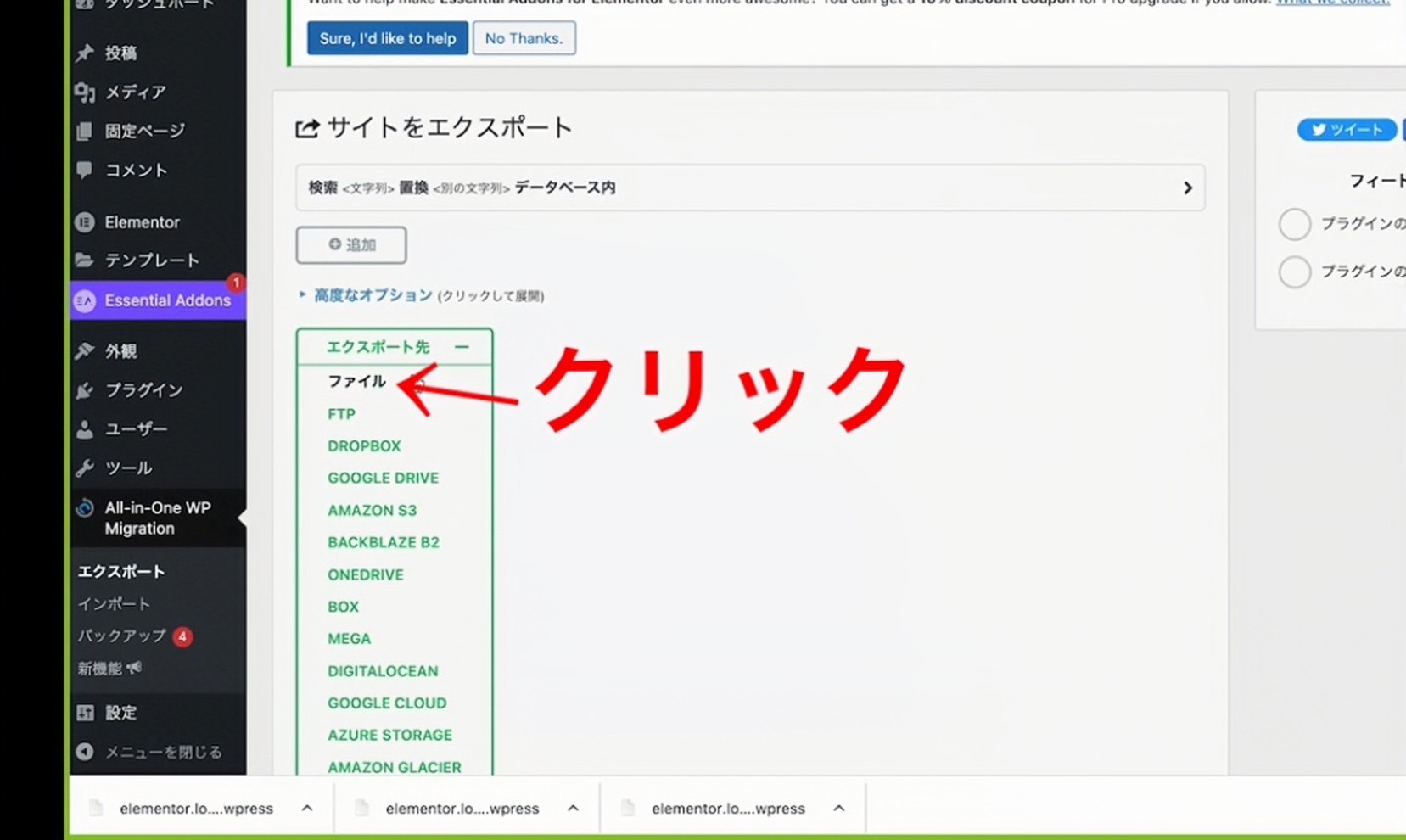Click the pages icon beside 固定ページ
The image size is (1406, 840).
pos(84,131)
